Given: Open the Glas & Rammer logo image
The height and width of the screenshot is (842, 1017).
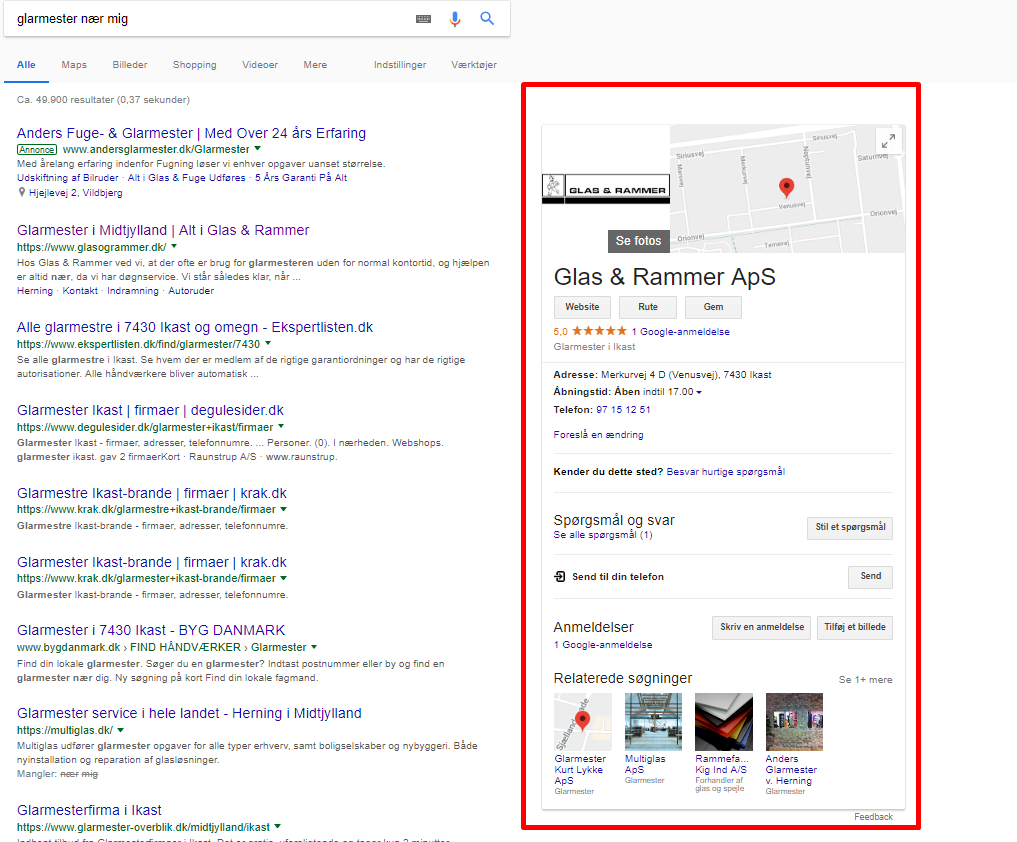Looking at the screenshot, I should [x=606, y=189].
